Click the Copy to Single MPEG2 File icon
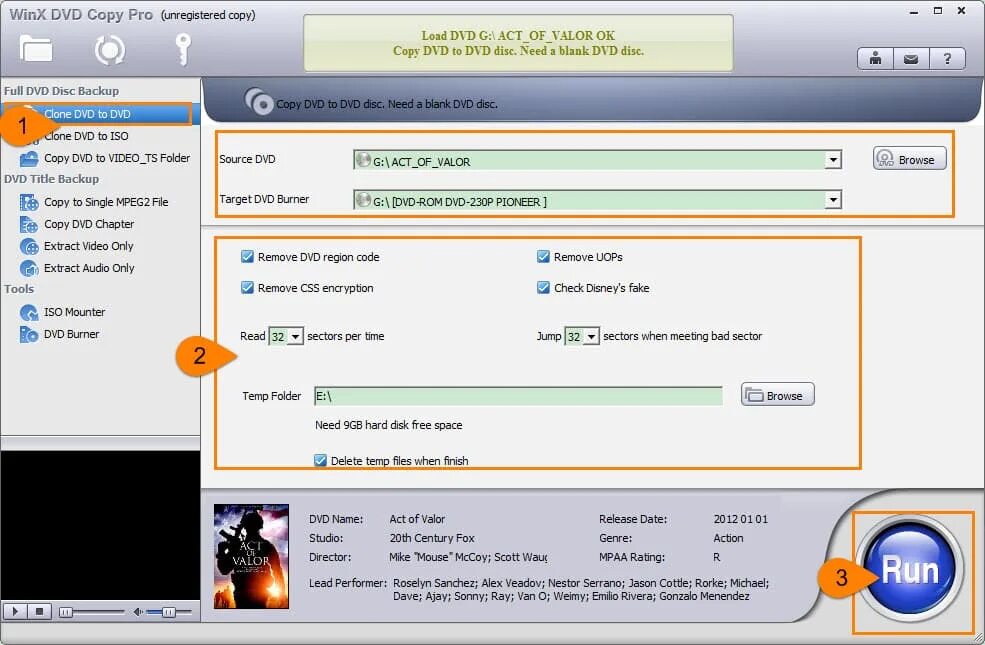This screenshot has width=985, height=645. coord(29,202)
